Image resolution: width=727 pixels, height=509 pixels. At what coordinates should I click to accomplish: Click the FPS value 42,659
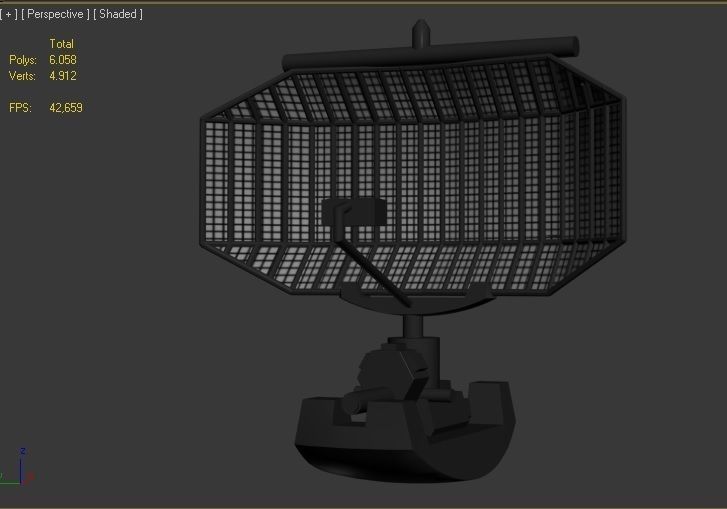(66, 108)
